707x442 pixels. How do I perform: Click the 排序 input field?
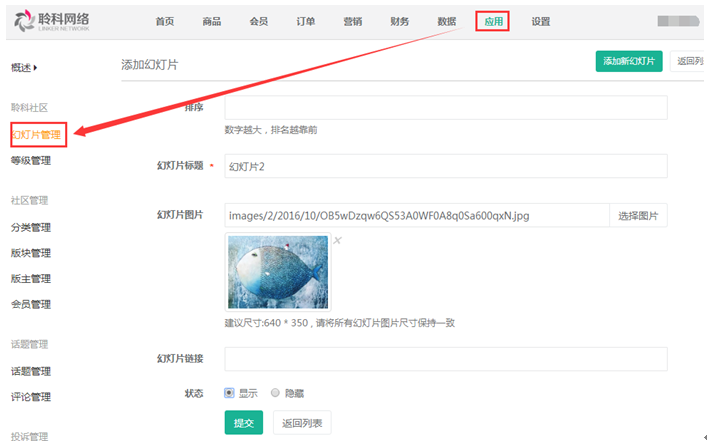click(x=445, y=108)
